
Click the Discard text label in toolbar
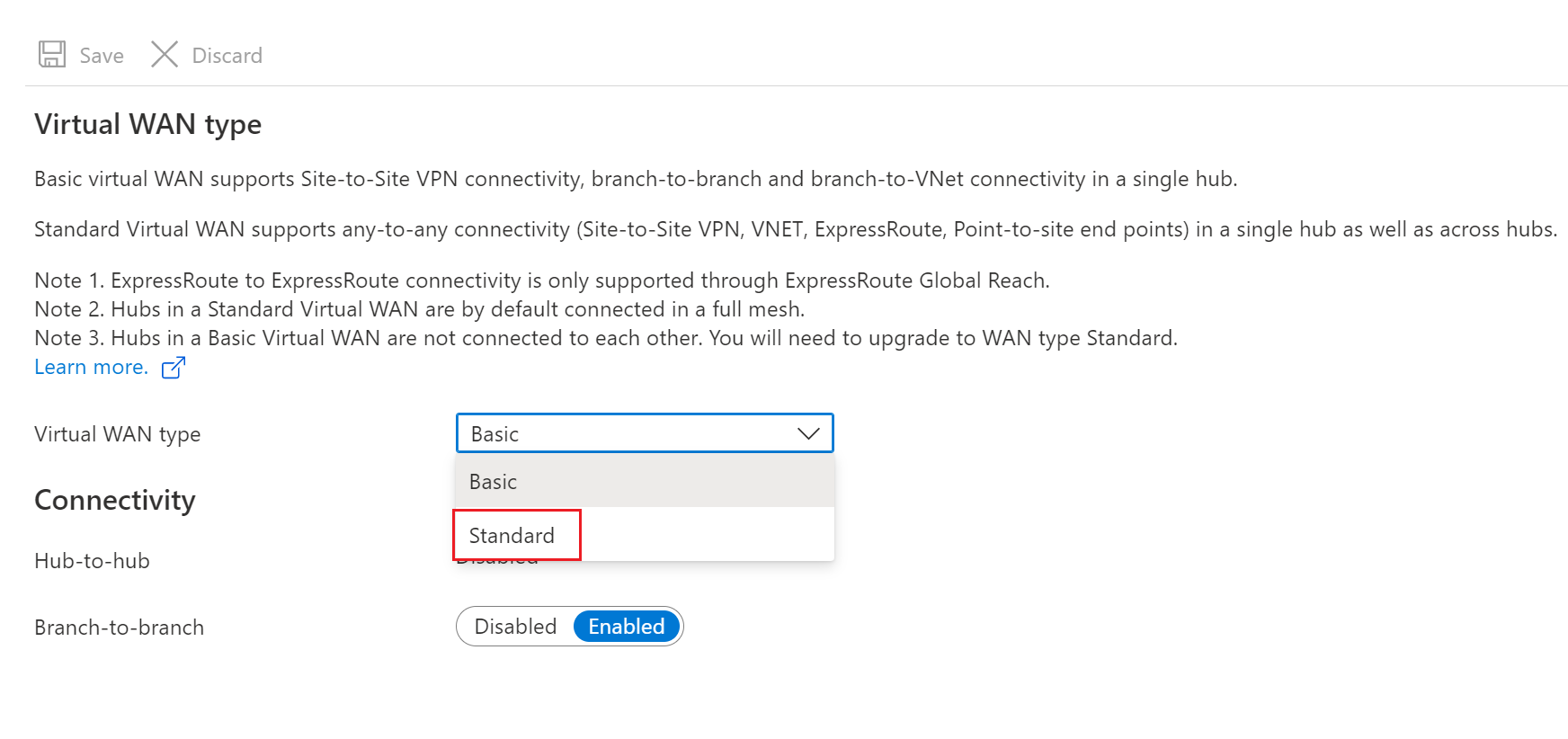pyautogui.click(x=227, y=56)
